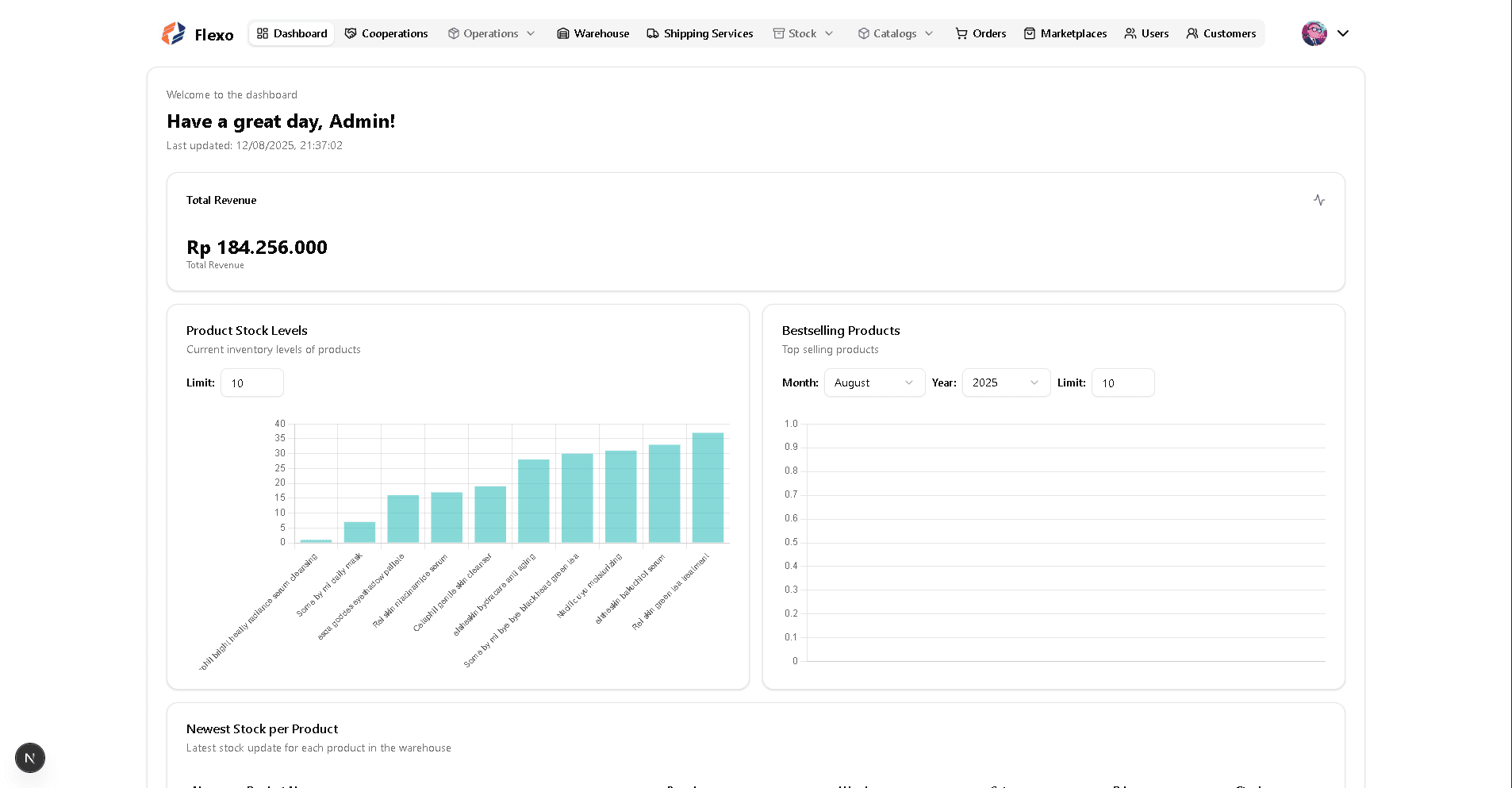The image size is (1512, 788).
Task: Click the Warehouse garage icon
Action: [562, 33]
